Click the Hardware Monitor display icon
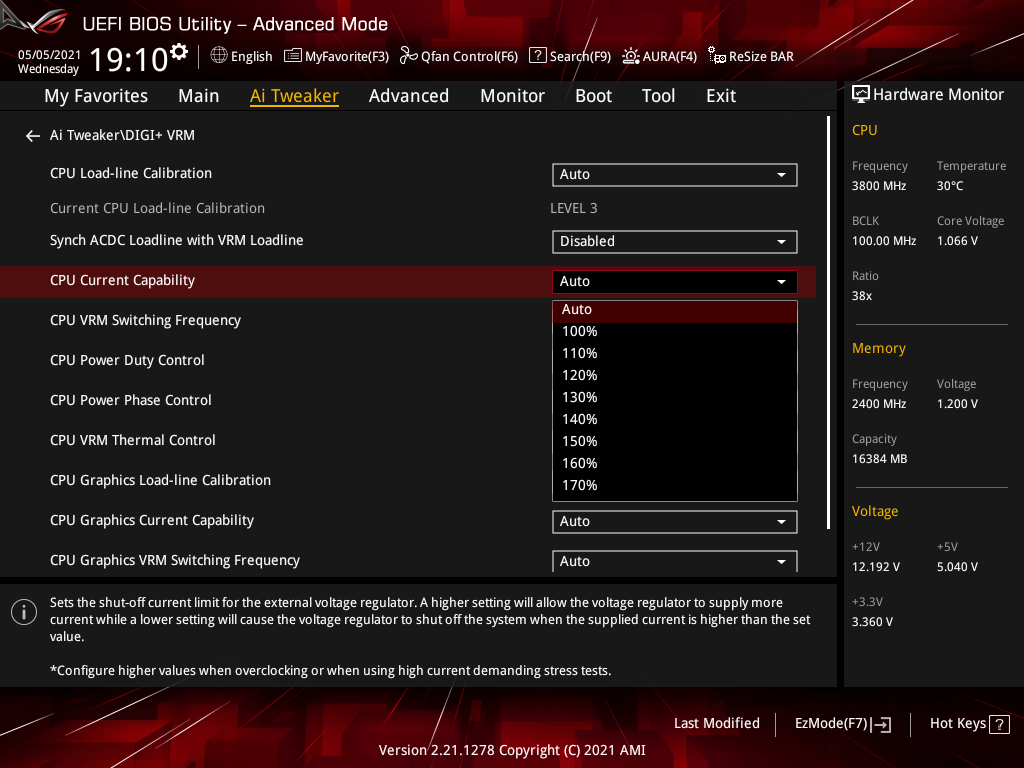The width and height of the screenshot is (1024, 768). (x=861, y=95)
